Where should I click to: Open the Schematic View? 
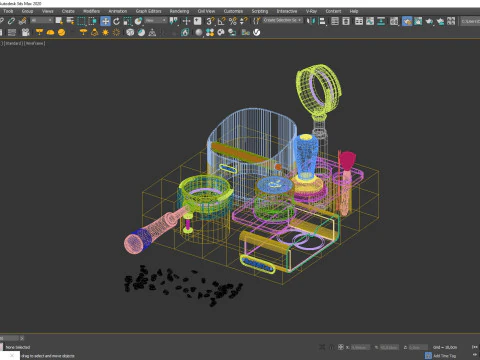[381, 21]
